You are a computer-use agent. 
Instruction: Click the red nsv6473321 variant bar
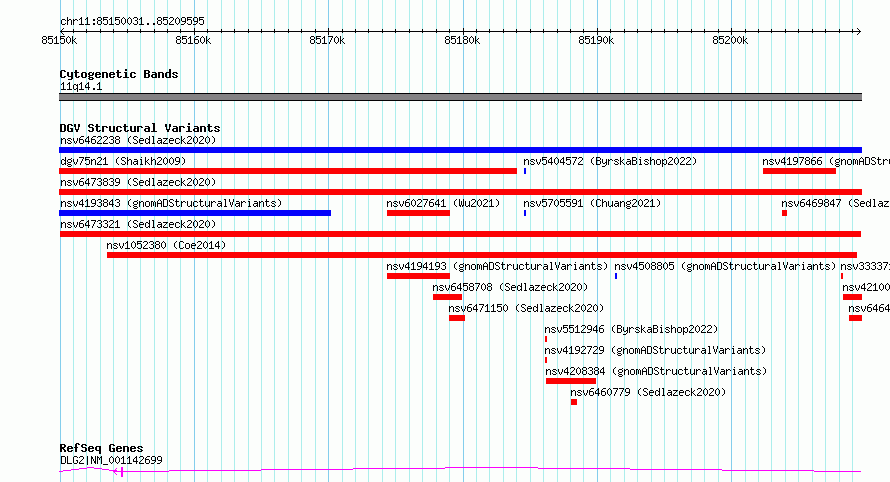coord(460,234)
